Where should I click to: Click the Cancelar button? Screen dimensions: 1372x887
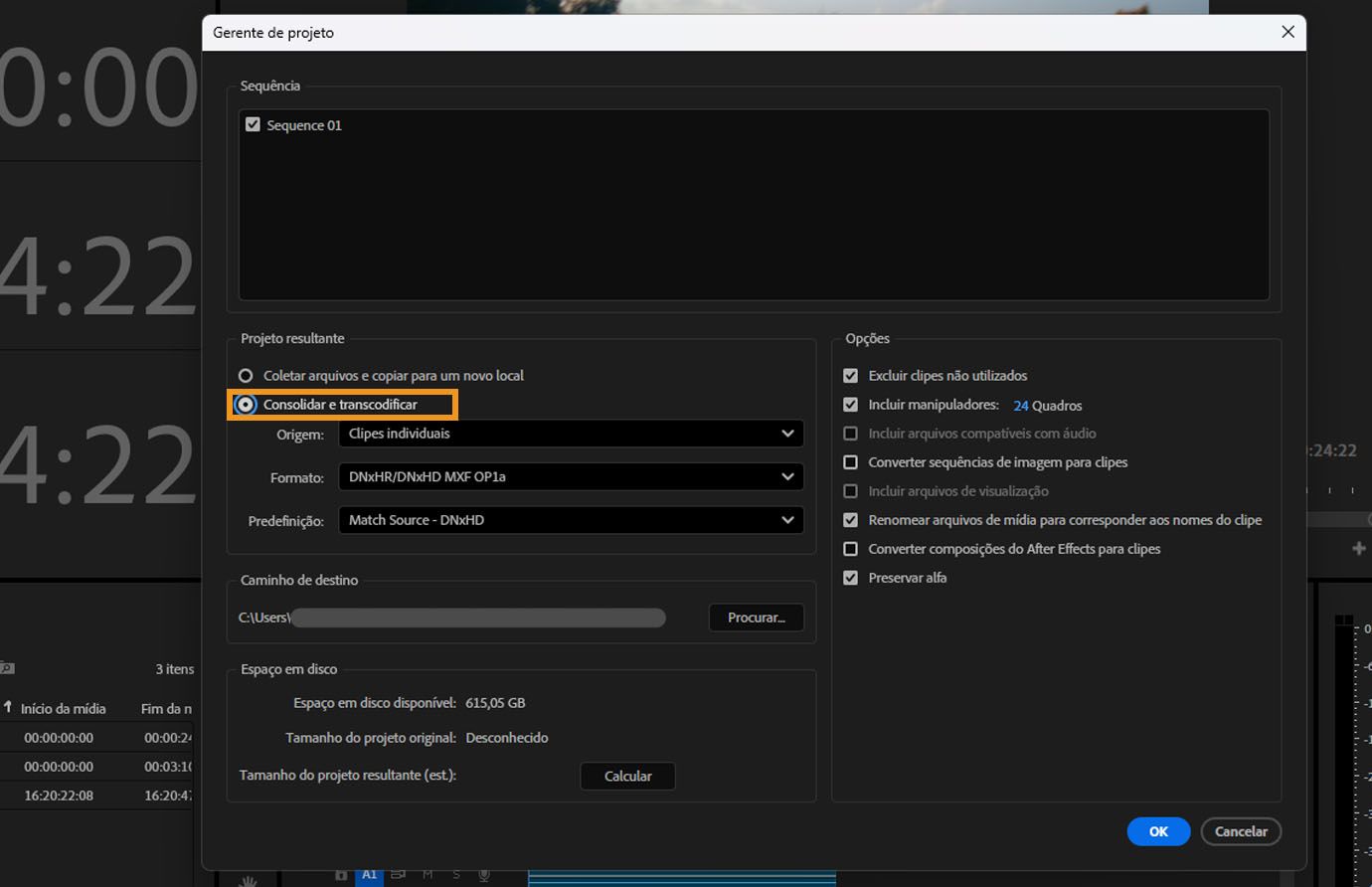tap(1241, 831)
